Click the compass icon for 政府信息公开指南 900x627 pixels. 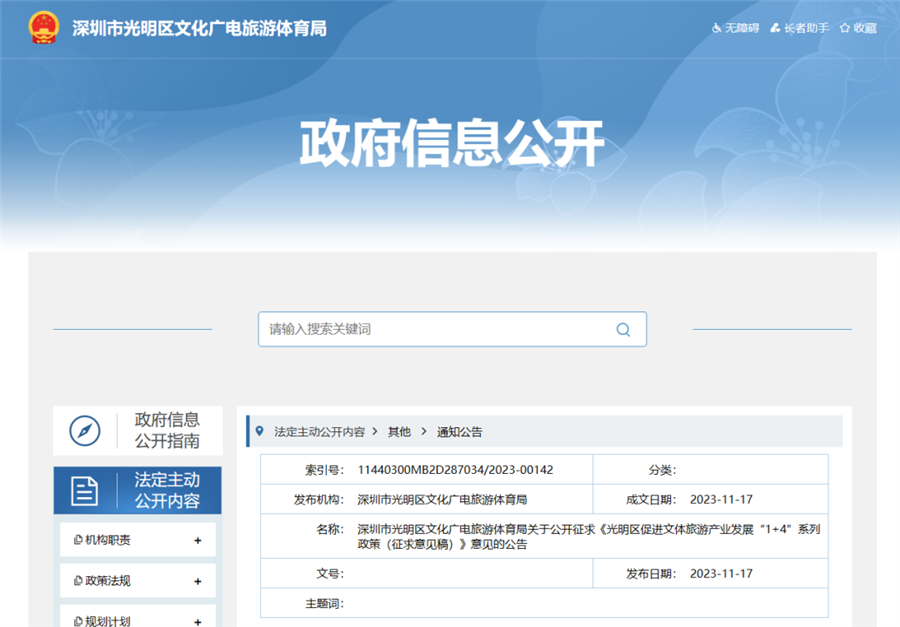click(x=85, y=431)
